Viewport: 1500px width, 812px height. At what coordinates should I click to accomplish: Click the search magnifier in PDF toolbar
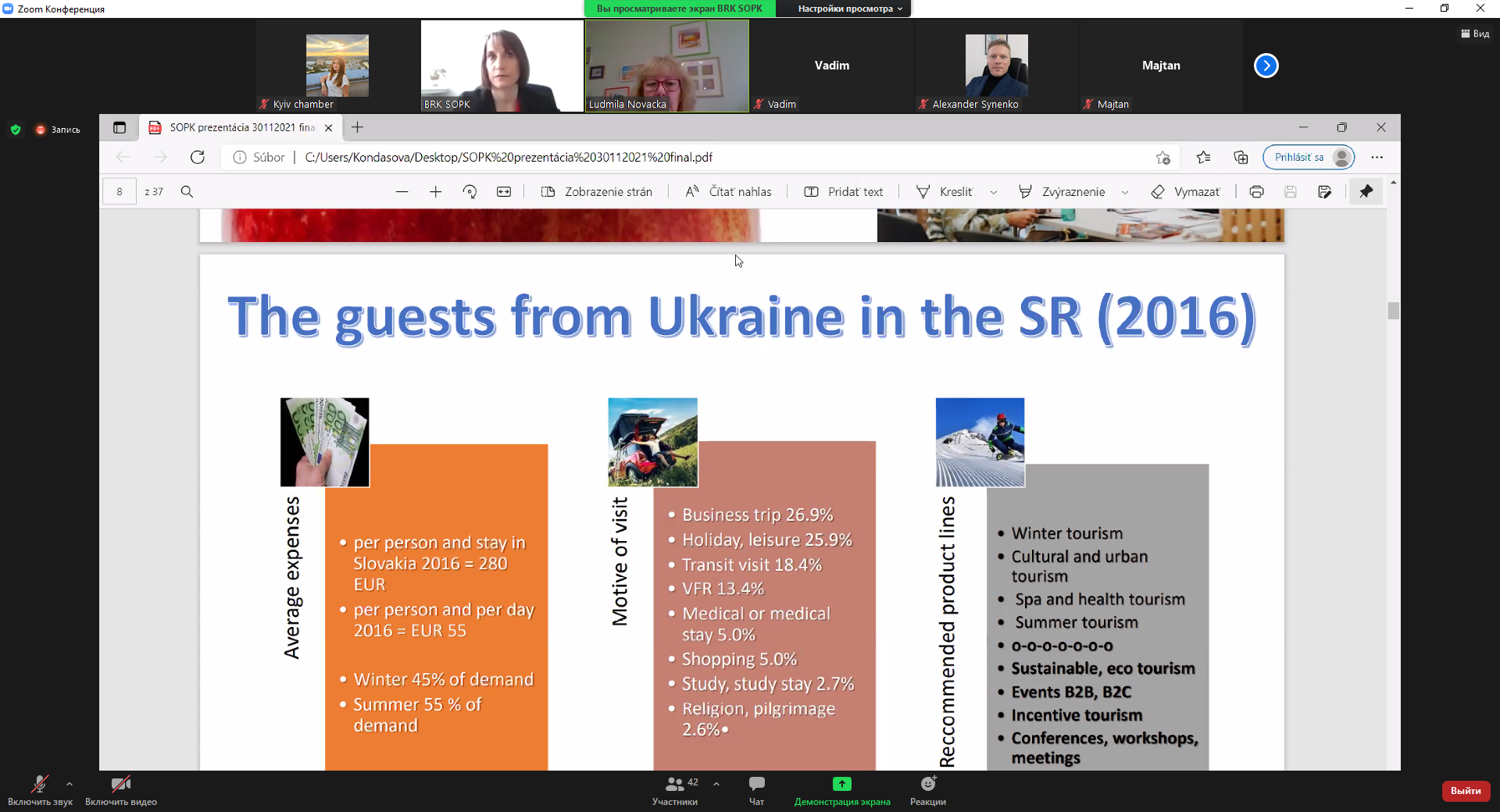click(187, 192)
